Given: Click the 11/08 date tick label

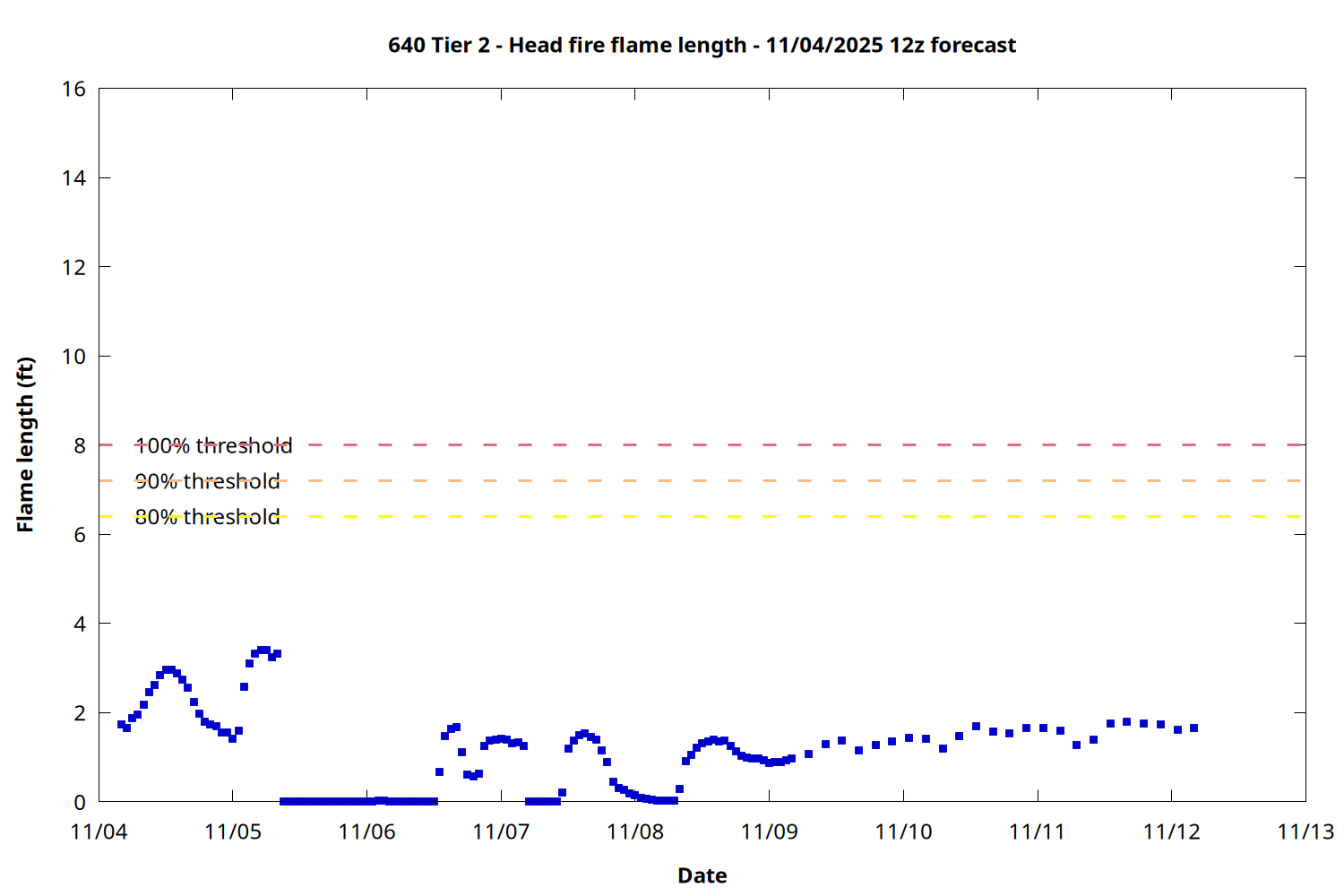Looking at the screenshot, I should (x=635, y=831).
